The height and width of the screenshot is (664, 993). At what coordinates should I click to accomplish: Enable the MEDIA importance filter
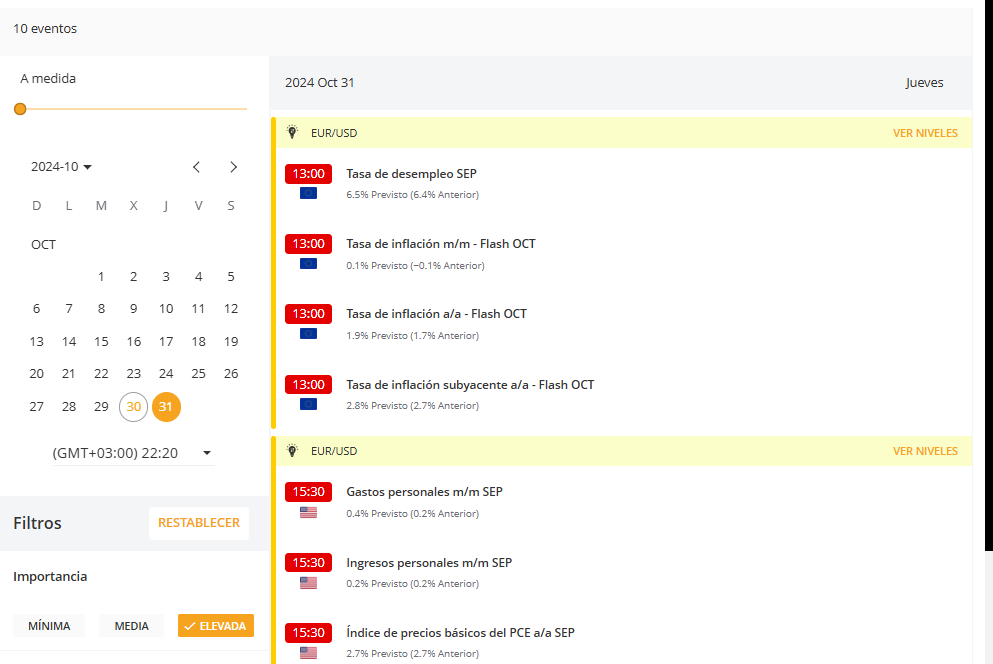pyautogui.click(x=131, y=625)
